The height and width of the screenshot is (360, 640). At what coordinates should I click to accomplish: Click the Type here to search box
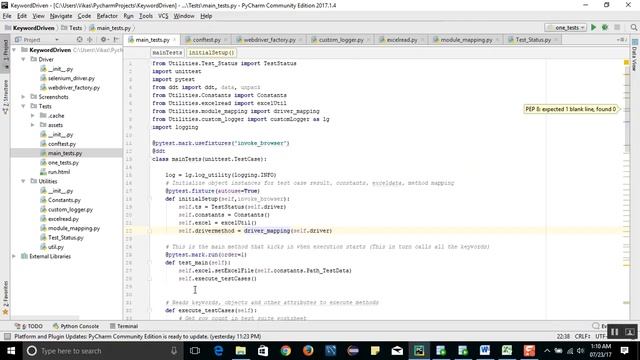tap(102, 351)
